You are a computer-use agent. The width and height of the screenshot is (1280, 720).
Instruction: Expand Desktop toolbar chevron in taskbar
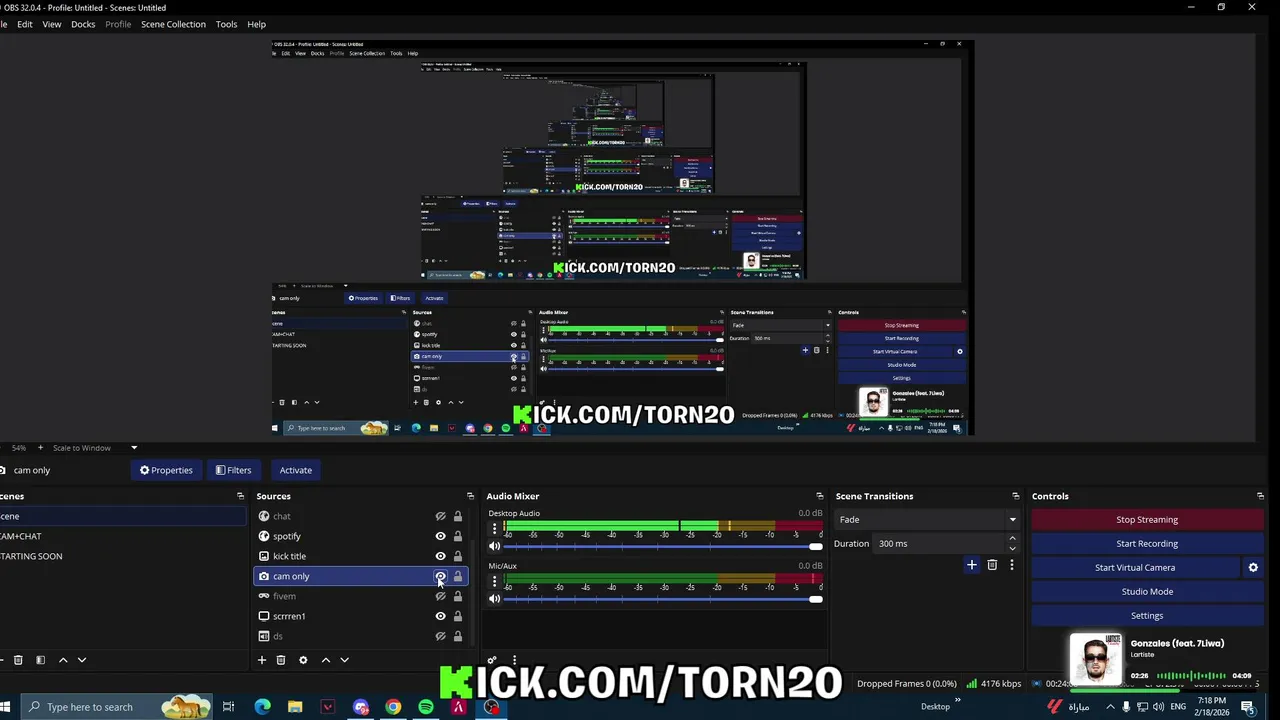coord(958,700)
